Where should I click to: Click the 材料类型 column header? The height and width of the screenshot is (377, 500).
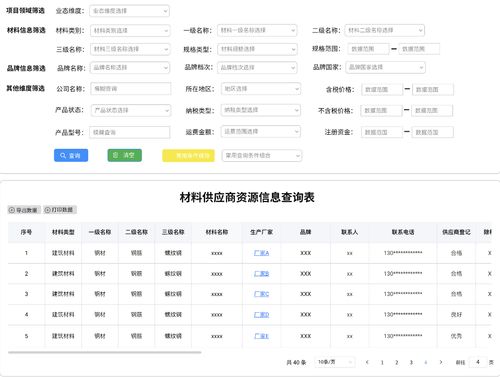(x=63, y=232)
